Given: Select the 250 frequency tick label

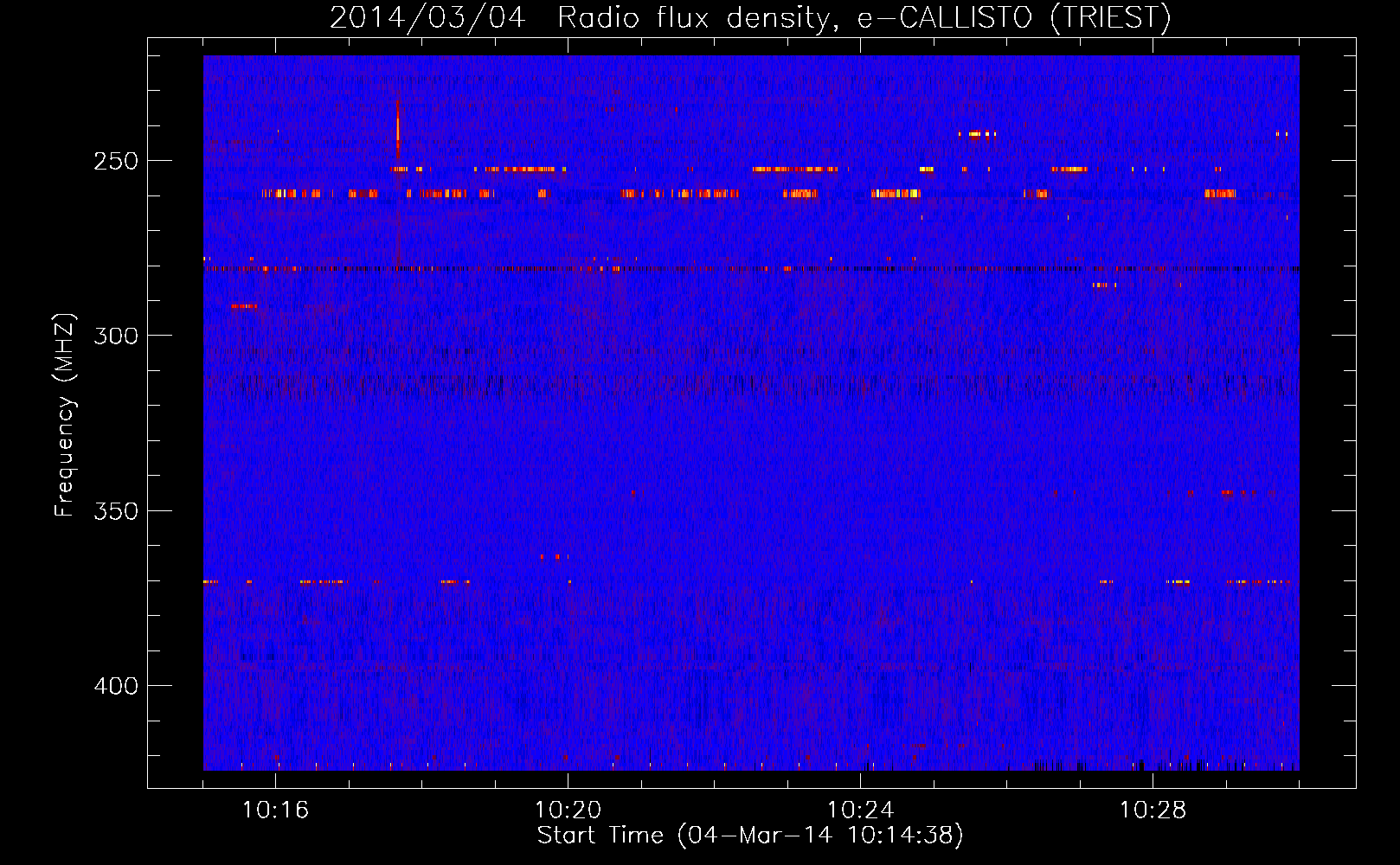Looking at the screenshot, I should (x=116, y=162).
